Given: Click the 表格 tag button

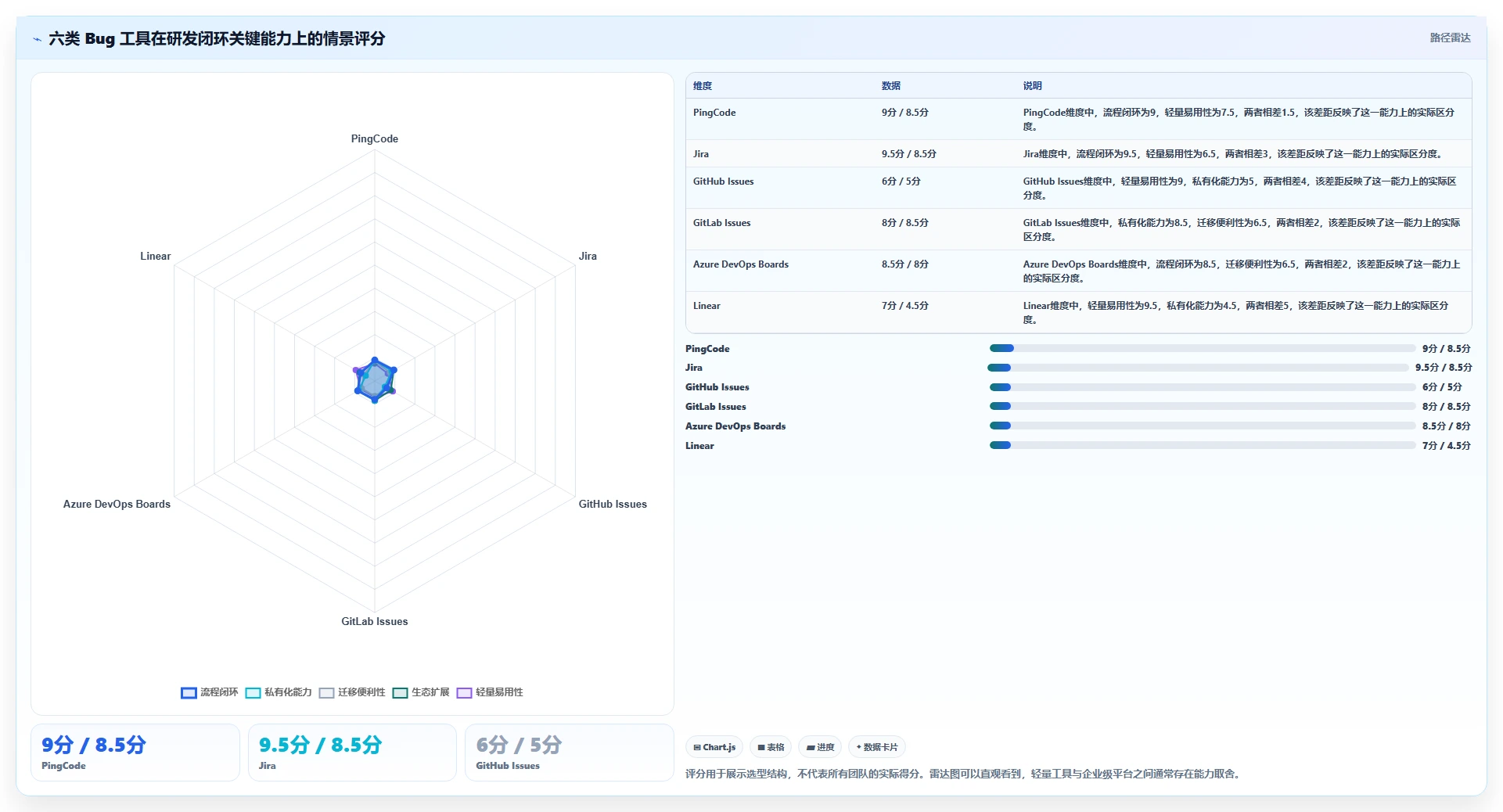Looking at the screenshot, I should coord(771,747).
